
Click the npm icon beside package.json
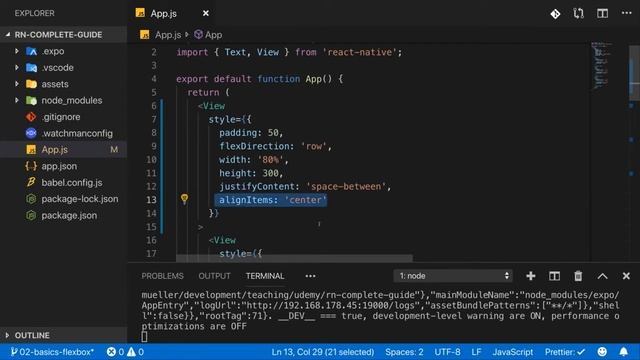click(31, 216)
